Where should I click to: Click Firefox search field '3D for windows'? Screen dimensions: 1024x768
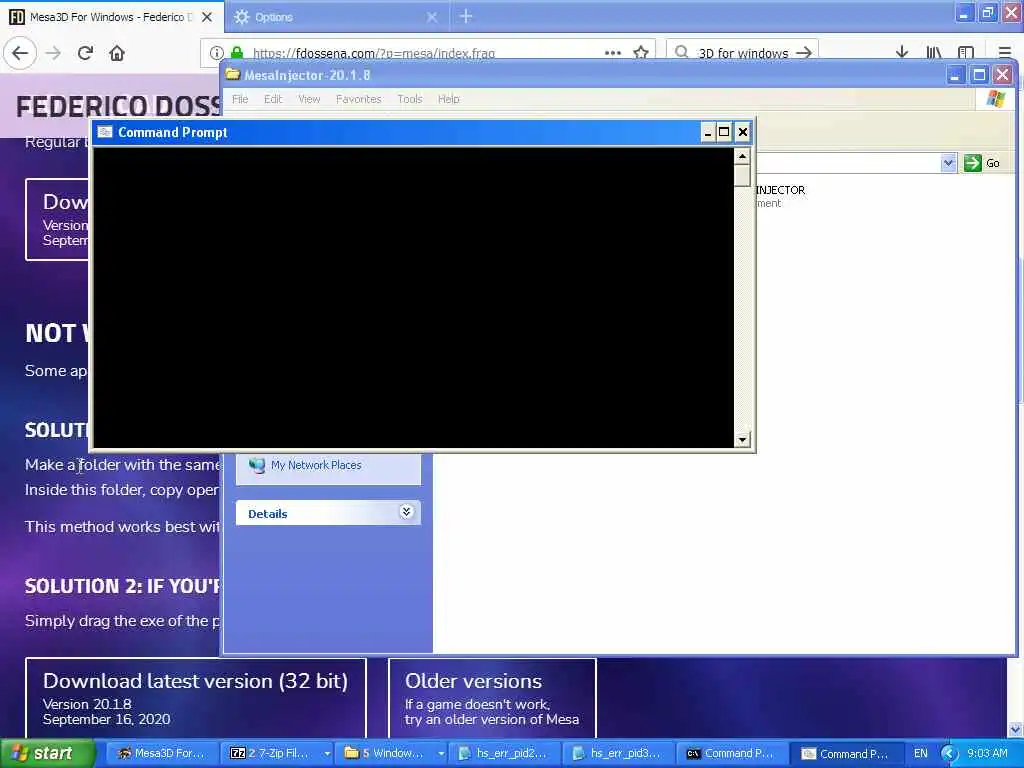(742, 53)
